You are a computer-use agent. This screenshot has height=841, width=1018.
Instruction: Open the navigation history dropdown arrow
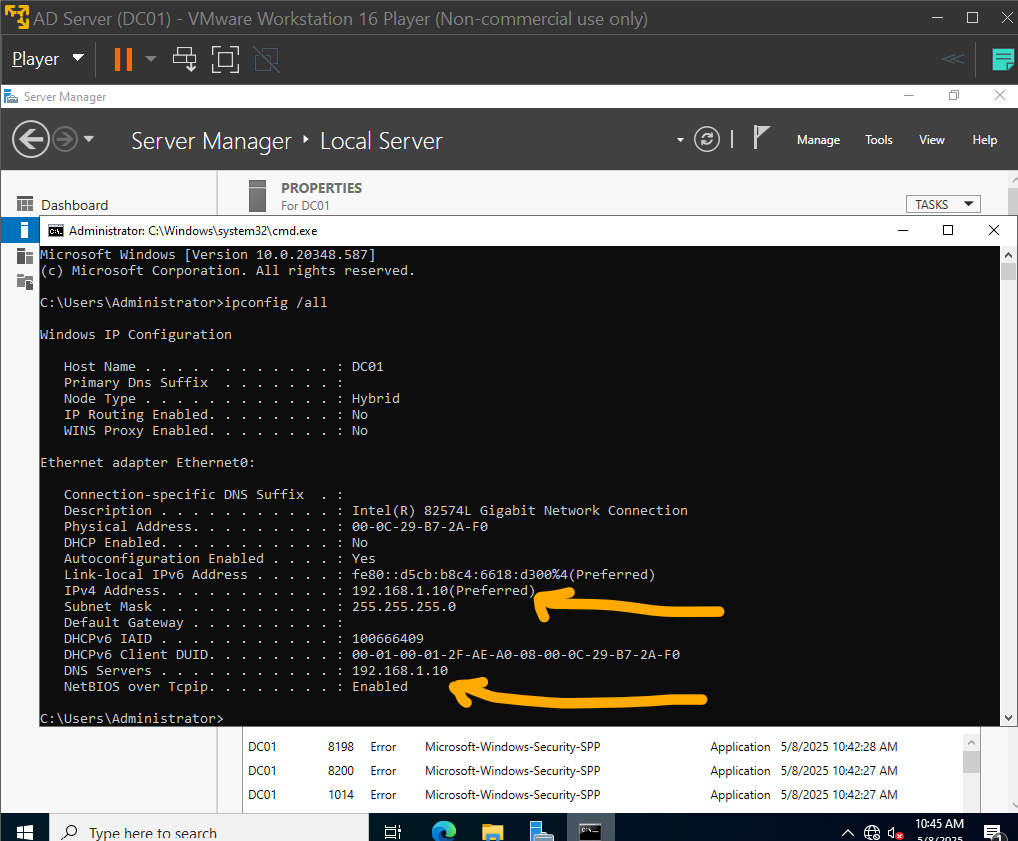click(x=89, y=139)
